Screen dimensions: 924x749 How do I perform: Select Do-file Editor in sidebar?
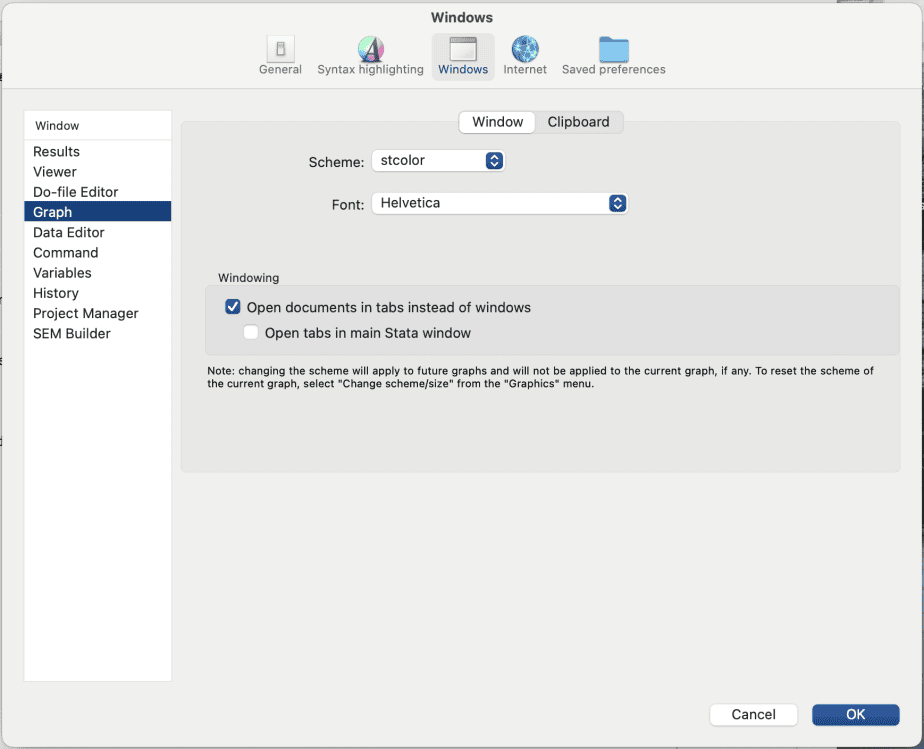pos(76,192)
